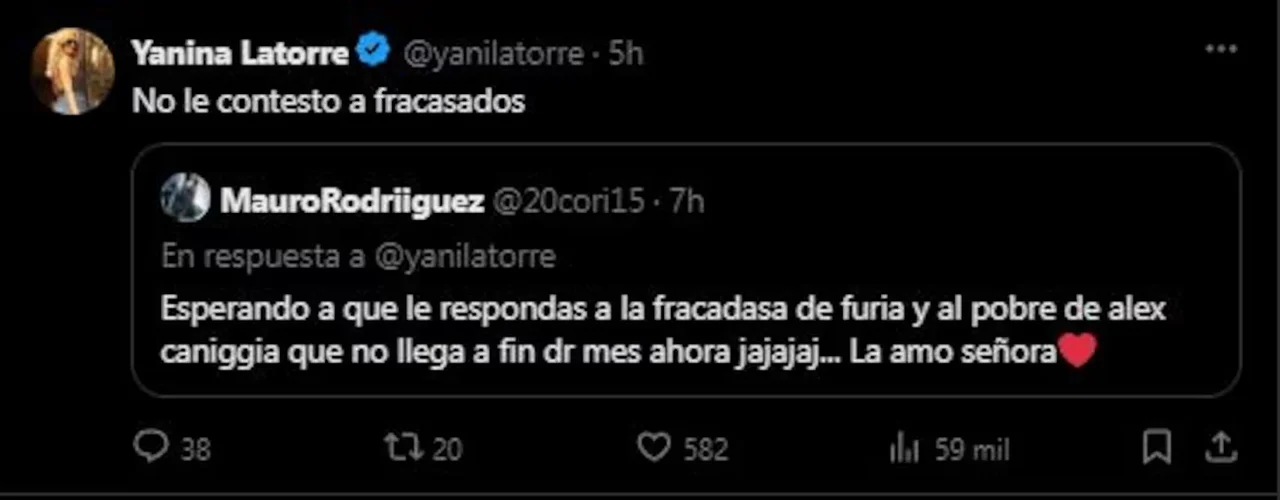
Task: Click @yanilatorre in 'En respuesta a' line
Action: click(464, 257)
